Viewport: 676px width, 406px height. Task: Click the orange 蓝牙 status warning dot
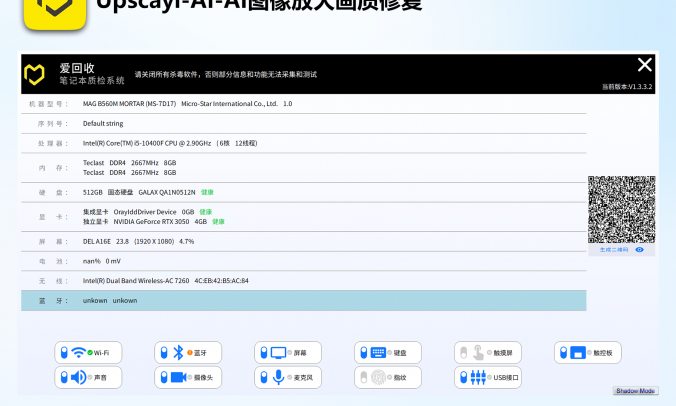190,353
